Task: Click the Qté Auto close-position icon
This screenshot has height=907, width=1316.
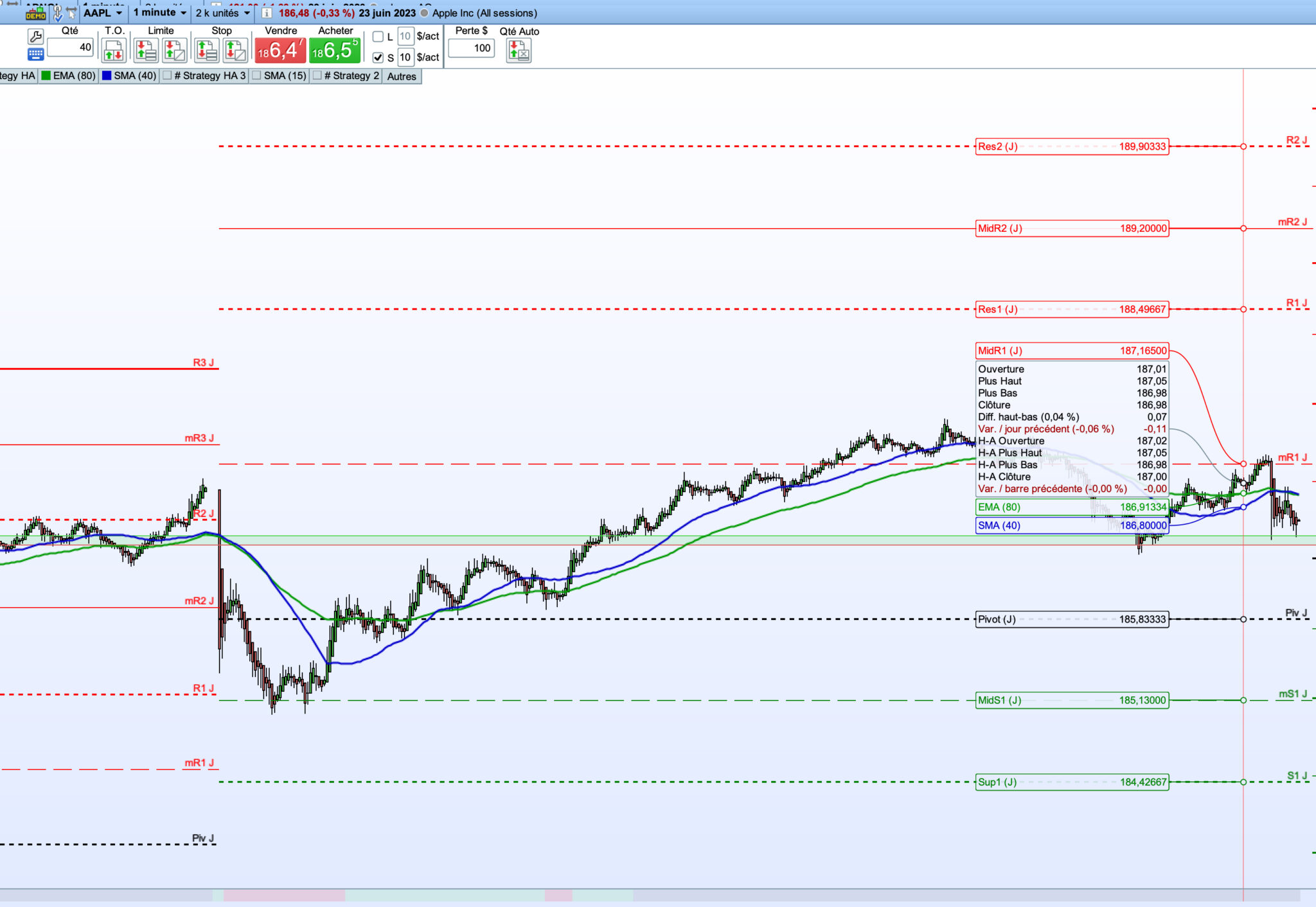Action: coord(519,50)
